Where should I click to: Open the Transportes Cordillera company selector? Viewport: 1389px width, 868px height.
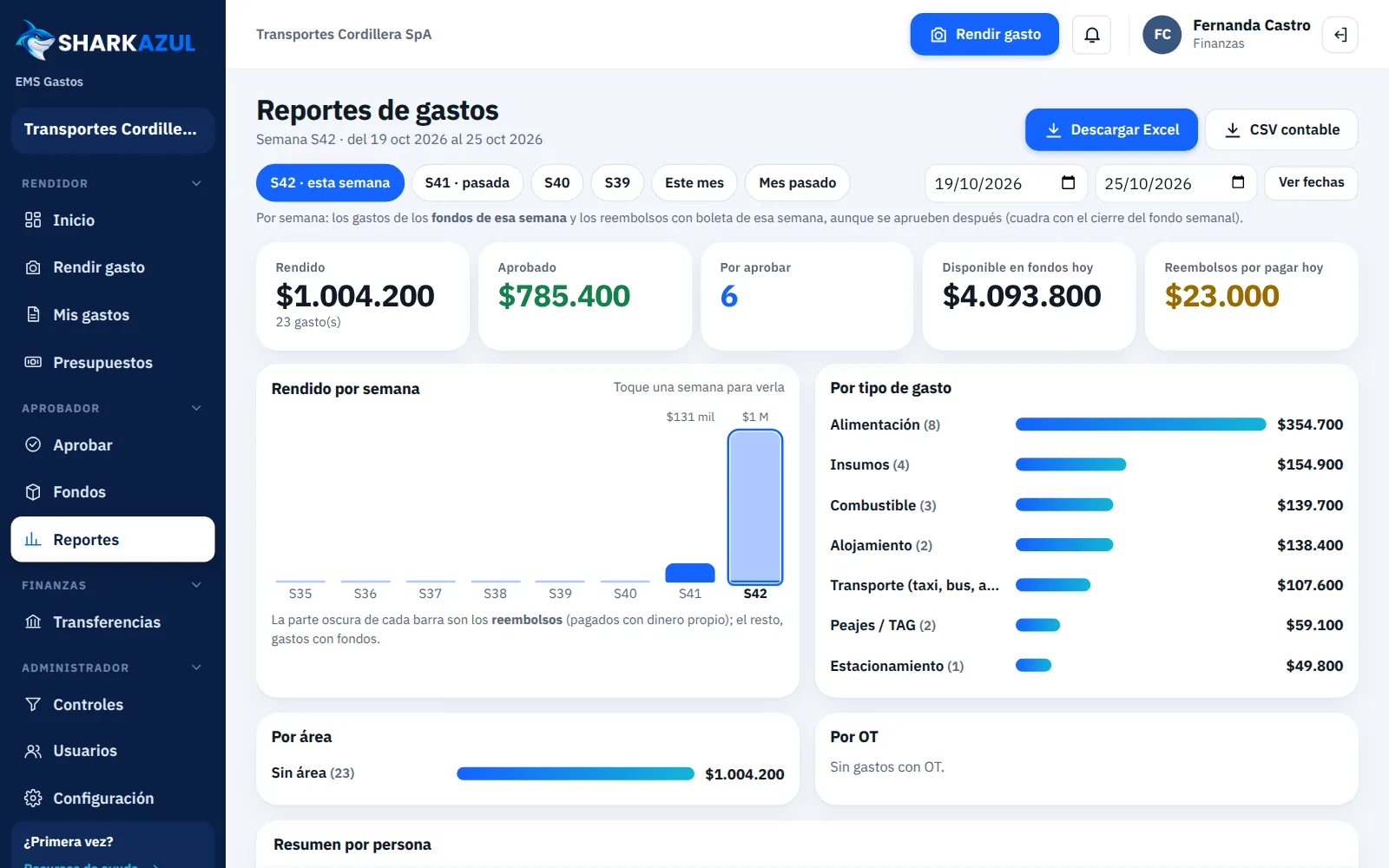tap(113, 130)
